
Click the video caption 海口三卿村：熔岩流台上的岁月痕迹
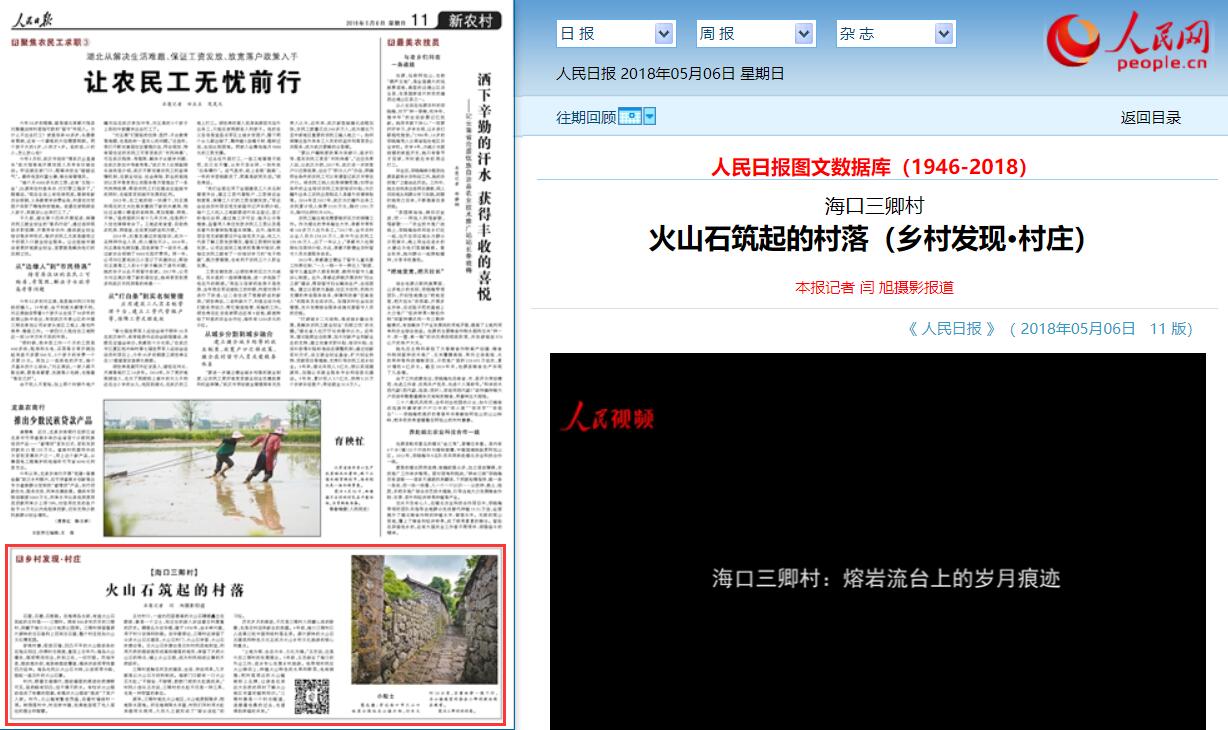coord(885,578)
